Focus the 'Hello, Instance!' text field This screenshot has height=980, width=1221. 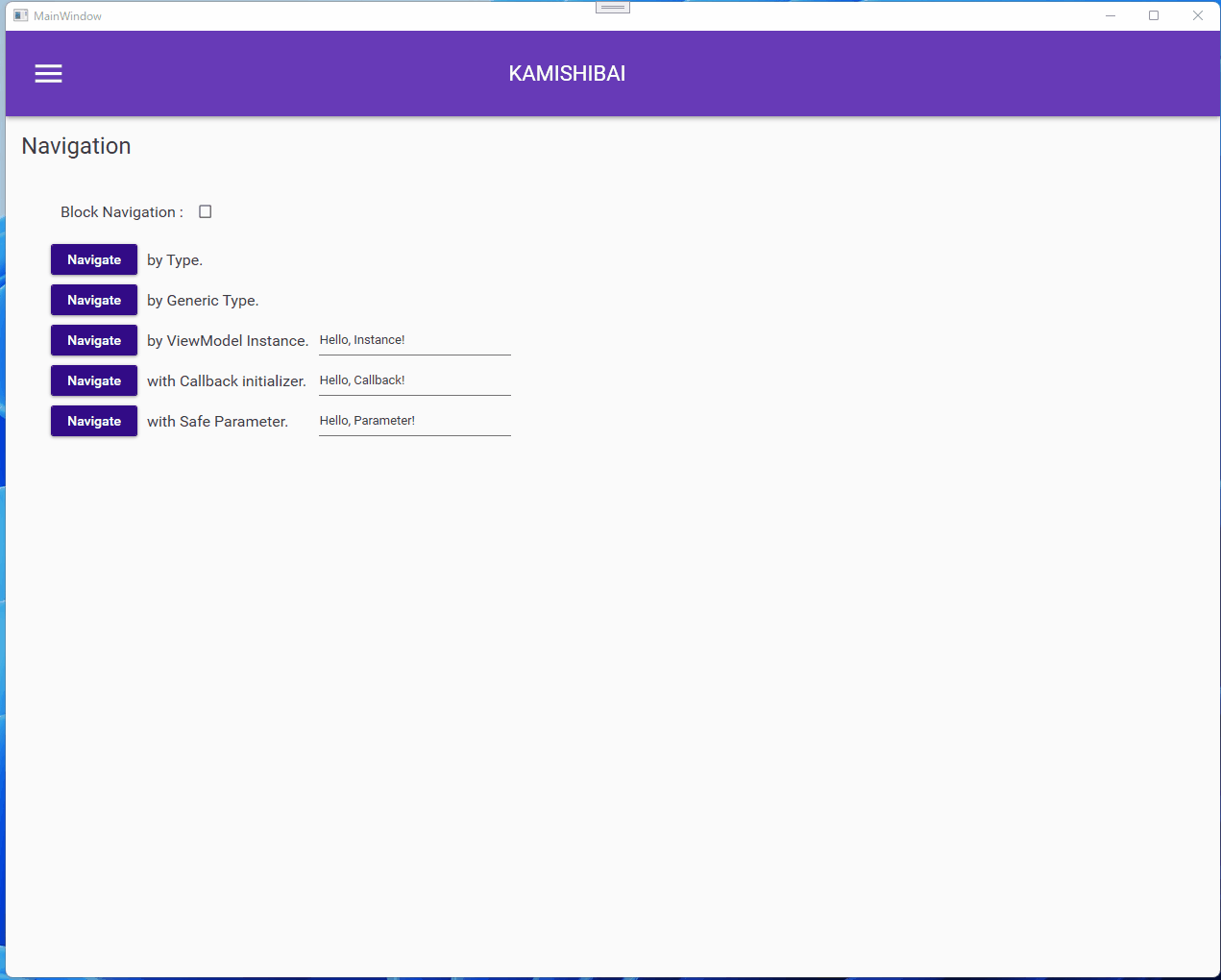tap(415, 340)
